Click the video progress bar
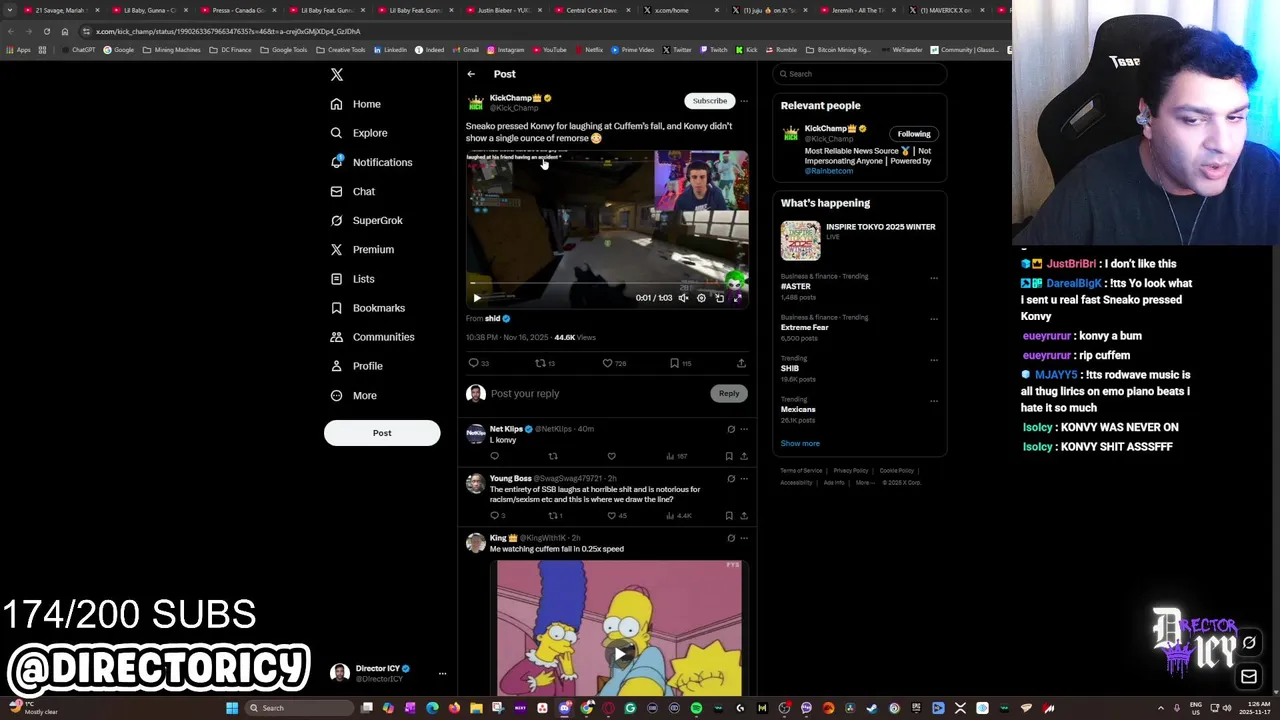Image resolution: width=1280 pixels, height=720 pixels. (607, 285)
